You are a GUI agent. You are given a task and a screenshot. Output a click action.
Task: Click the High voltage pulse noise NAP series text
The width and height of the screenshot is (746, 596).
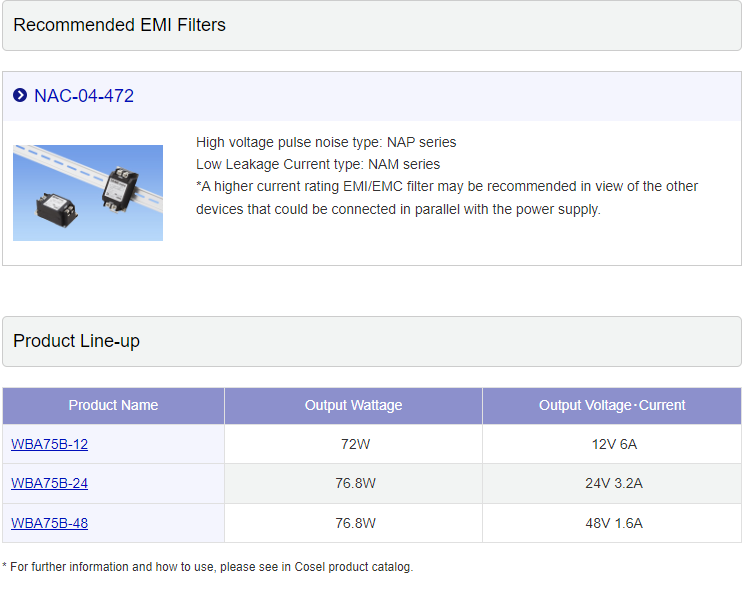(326, 142)
